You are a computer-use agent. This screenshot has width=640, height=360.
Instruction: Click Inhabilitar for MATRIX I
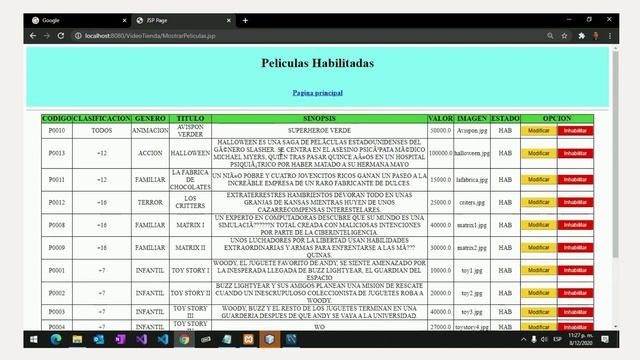575,225
